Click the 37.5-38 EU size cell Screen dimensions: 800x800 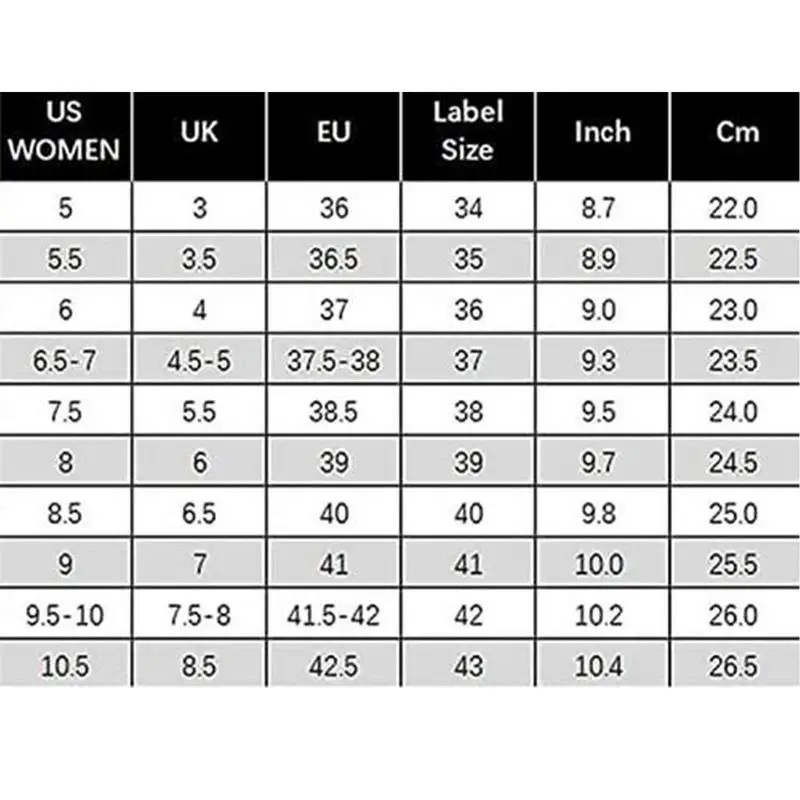point(334,360)
